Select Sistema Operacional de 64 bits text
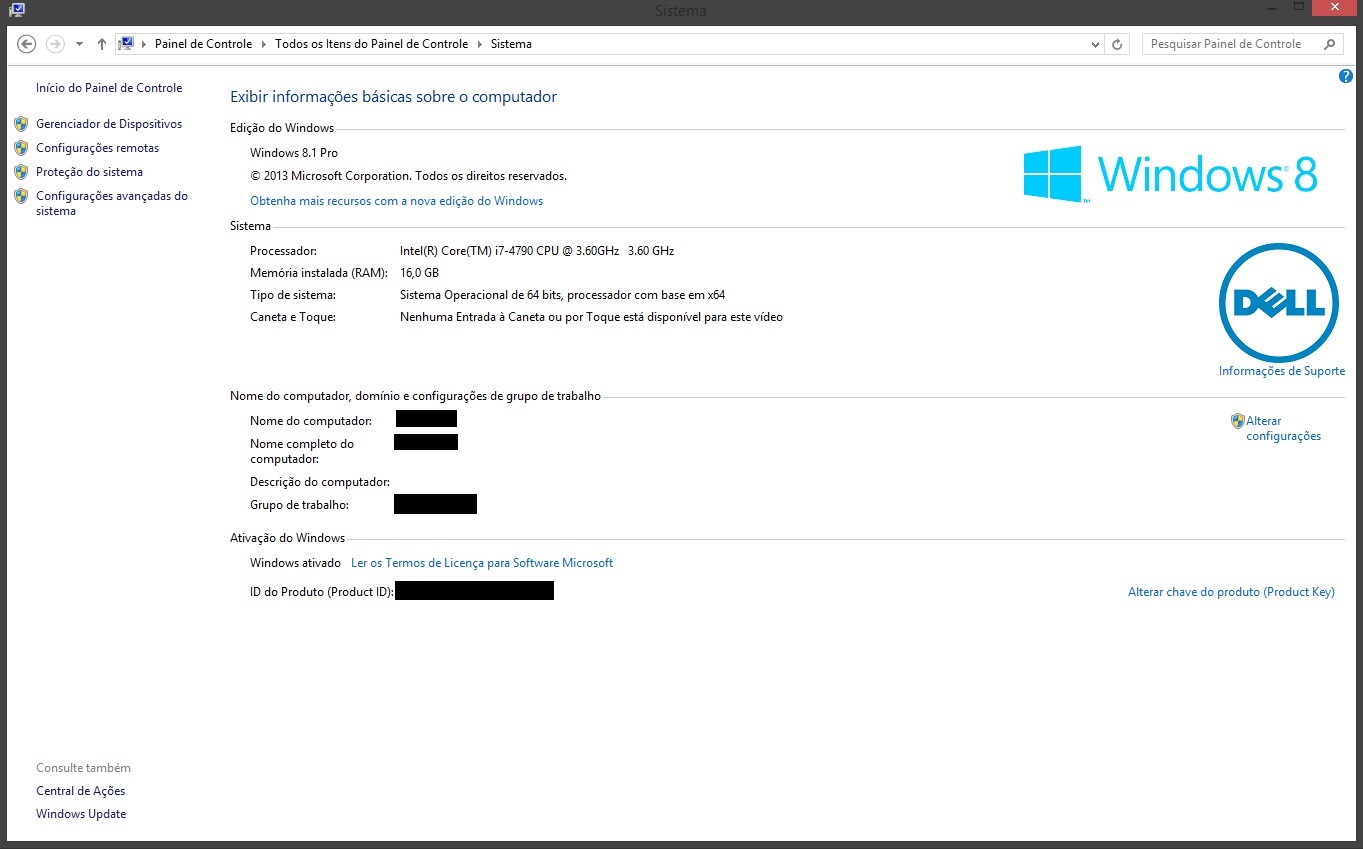 point(562,295)
